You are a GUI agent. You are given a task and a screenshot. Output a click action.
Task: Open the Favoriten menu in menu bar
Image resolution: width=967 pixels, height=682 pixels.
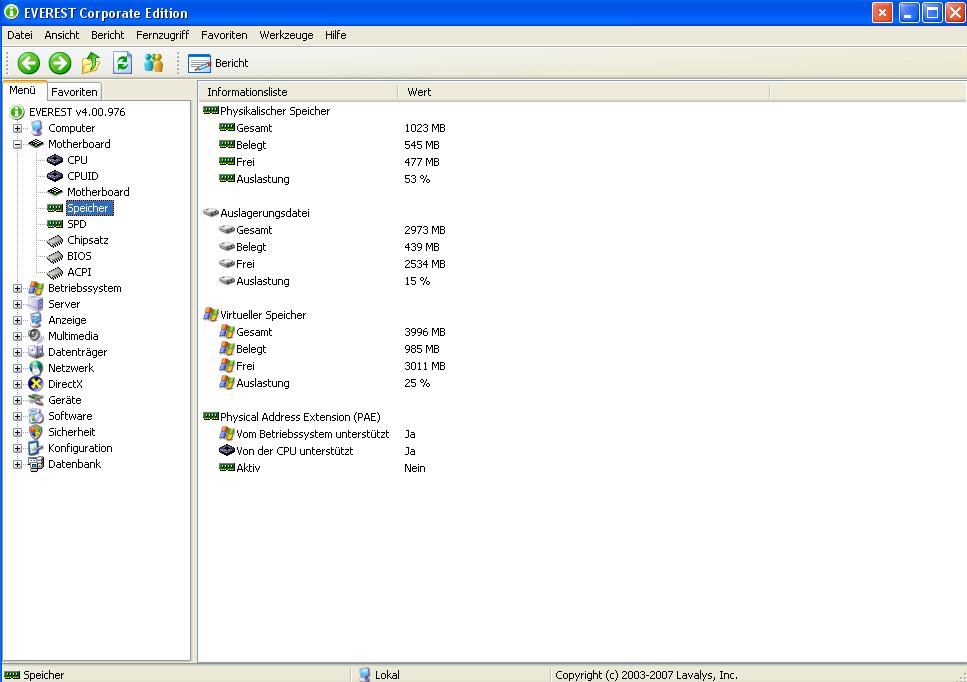tap(224, 35)
